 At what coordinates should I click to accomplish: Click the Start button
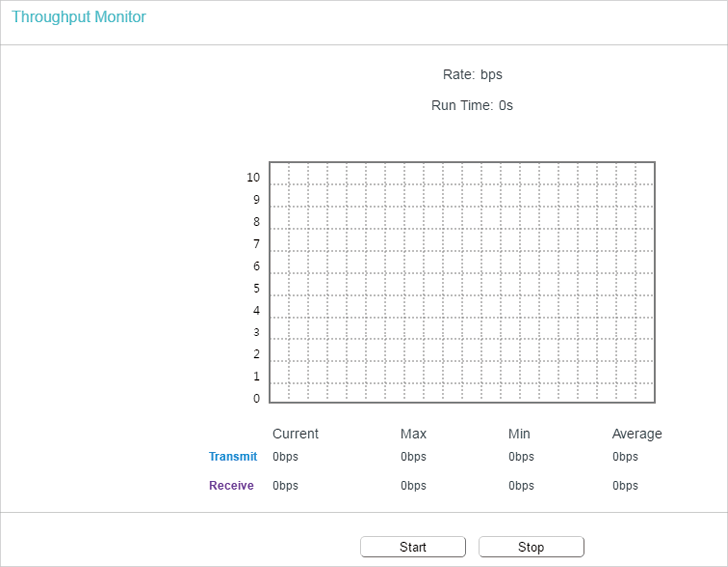tap(413, 547)
